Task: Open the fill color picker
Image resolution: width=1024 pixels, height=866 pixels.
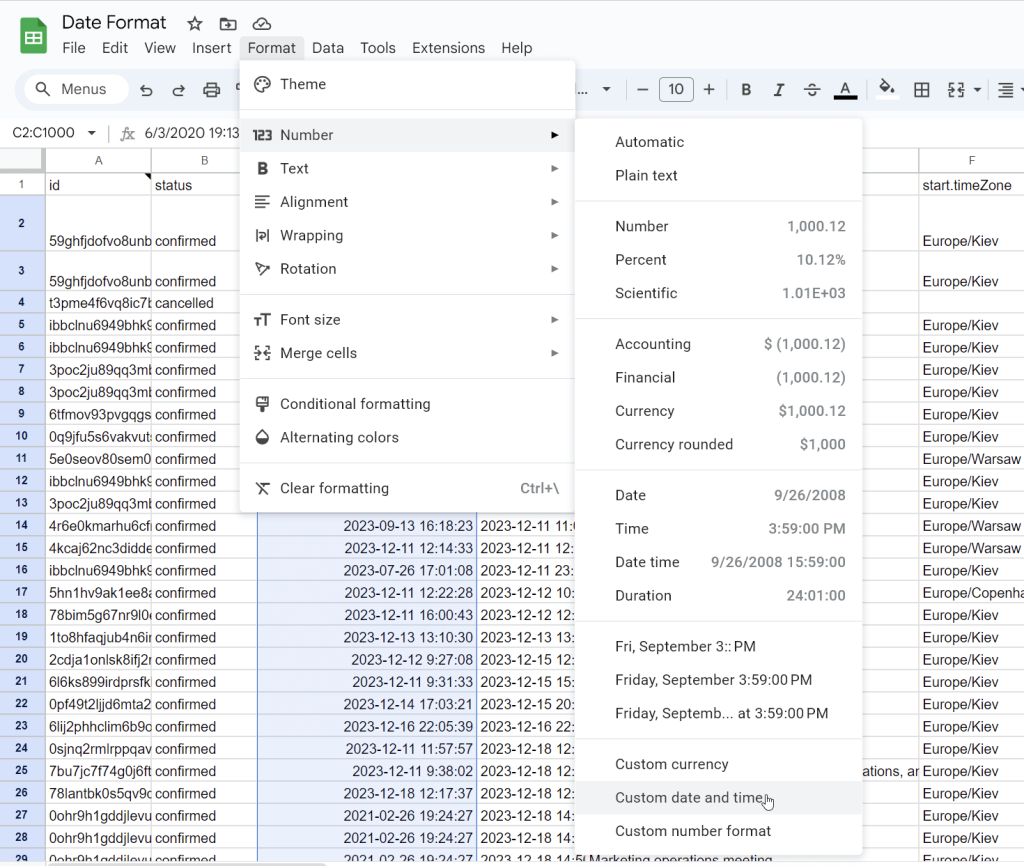Action: point(886,88)
